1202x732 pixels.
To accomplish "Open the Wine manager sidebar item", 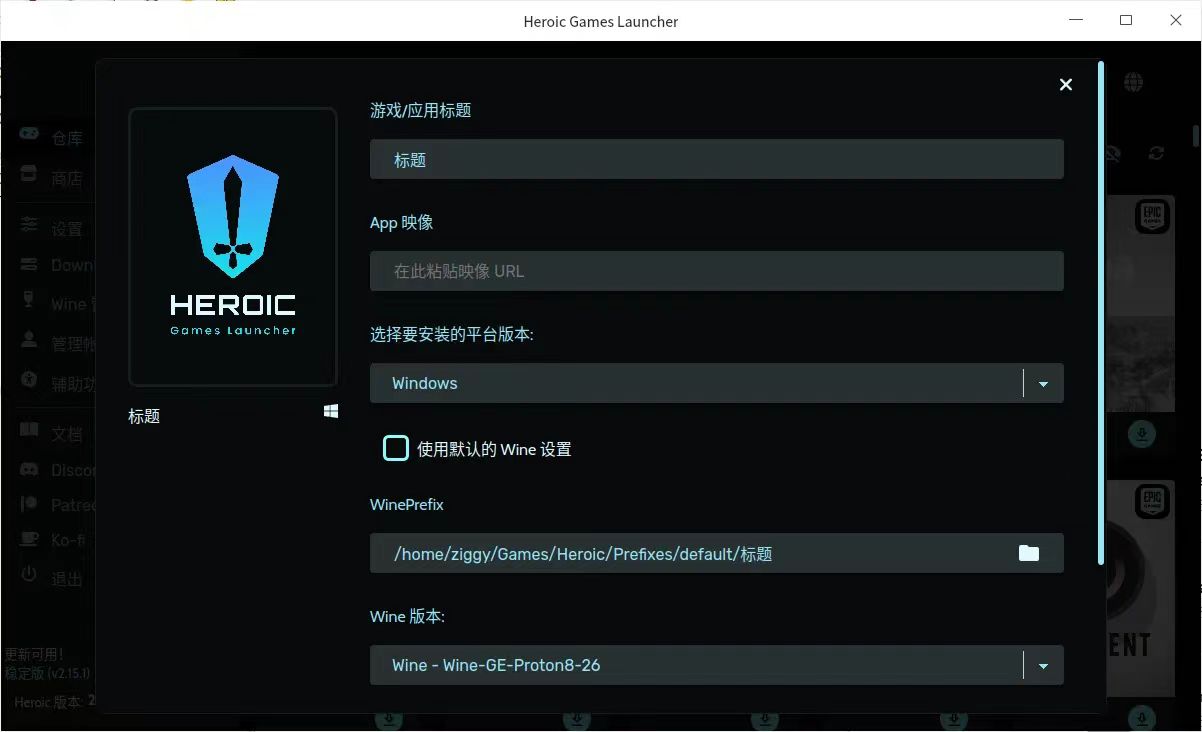I will click(57, 303).
